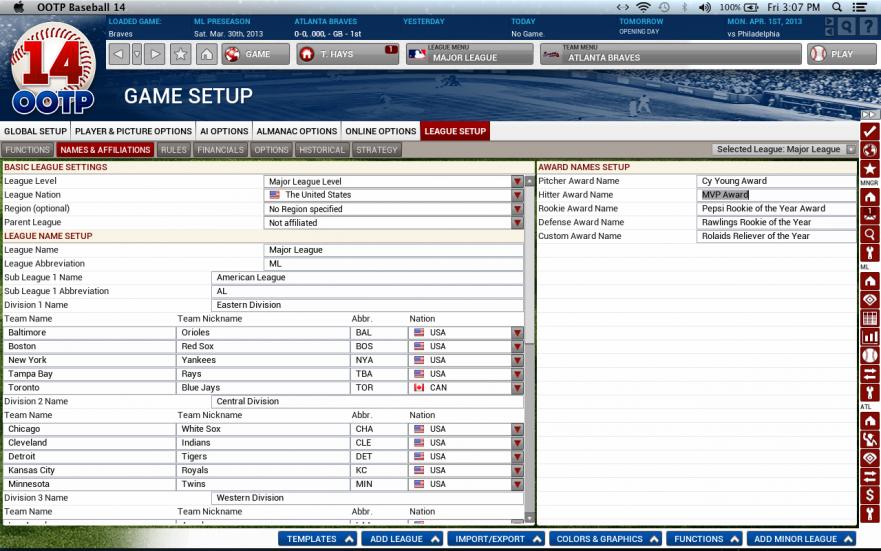Image resolution: width=881 pixels, height=551 pixels.
Task: Click the Add Minor League button
Action: [x=802, y=539]
